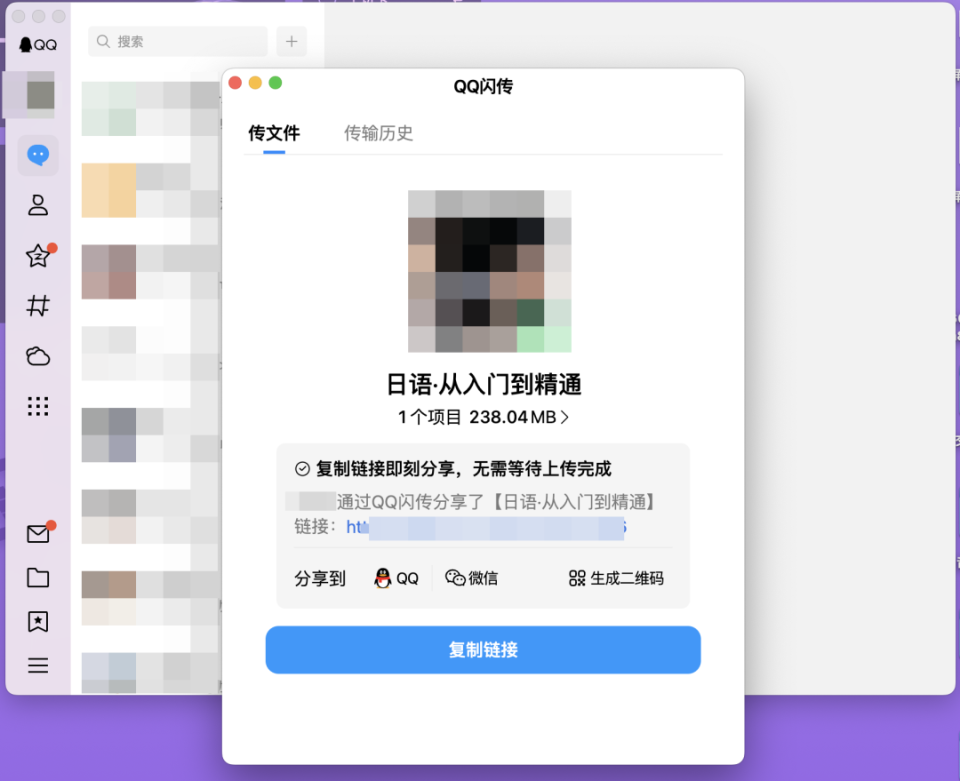Open the favorites bookmark icon
This screenshot has width=960, height=781.
coord(38,622)
